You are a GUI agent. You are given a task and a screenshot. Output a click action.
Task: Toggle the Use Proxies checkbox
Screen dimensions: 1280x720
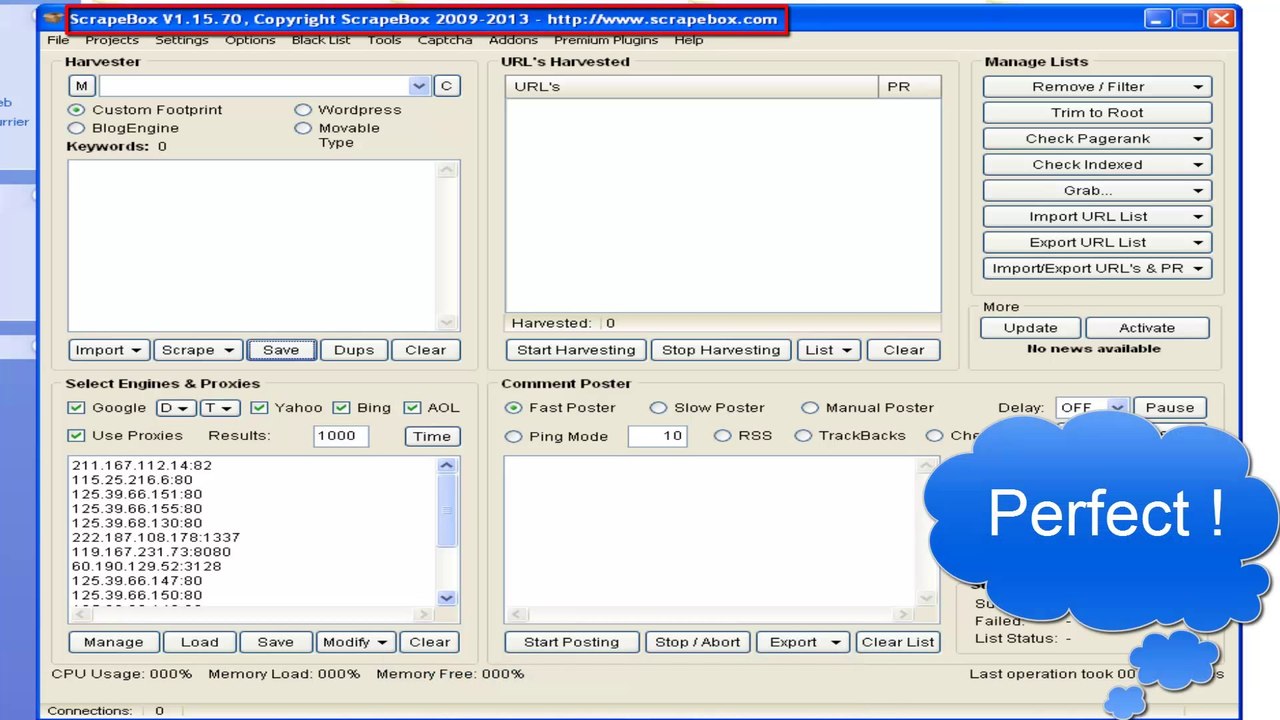click(76, 436)
